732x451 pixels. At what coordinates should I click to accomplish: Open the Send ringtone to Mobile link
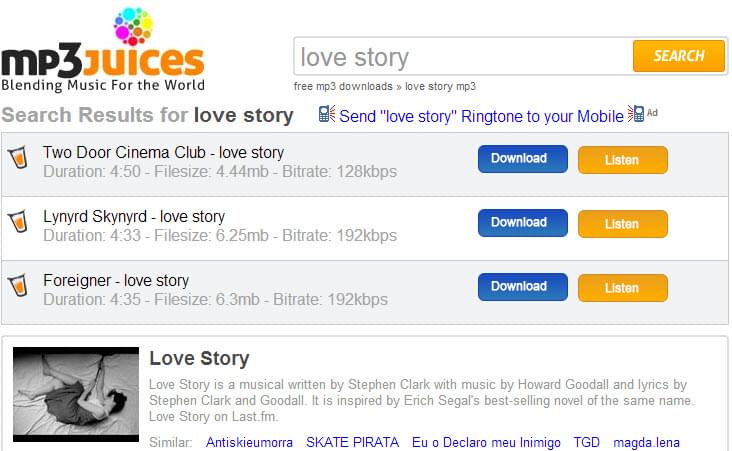point(481,116)
